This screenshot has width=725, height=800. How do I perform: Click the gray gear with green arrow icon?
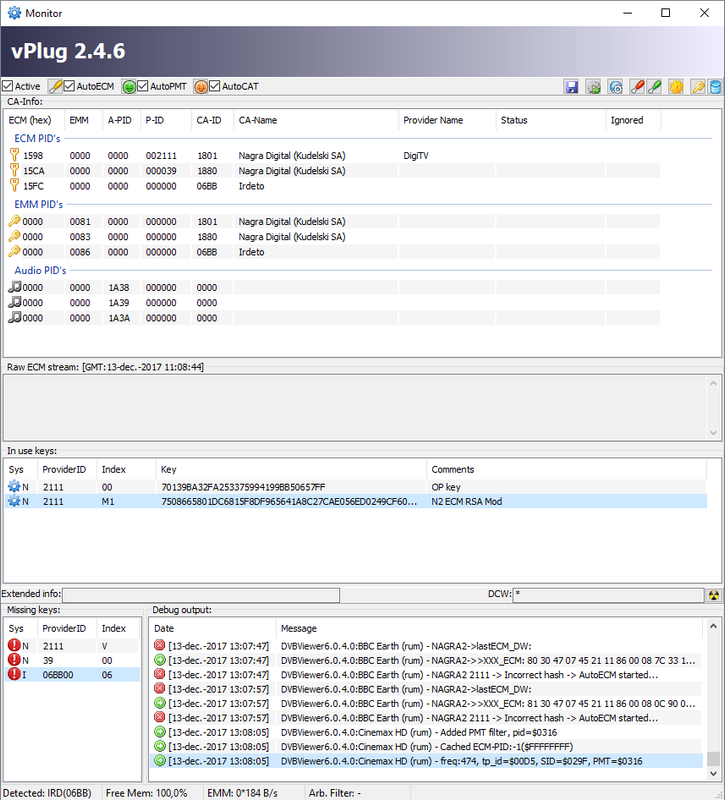pyautogui.click(x=593, y=87)
